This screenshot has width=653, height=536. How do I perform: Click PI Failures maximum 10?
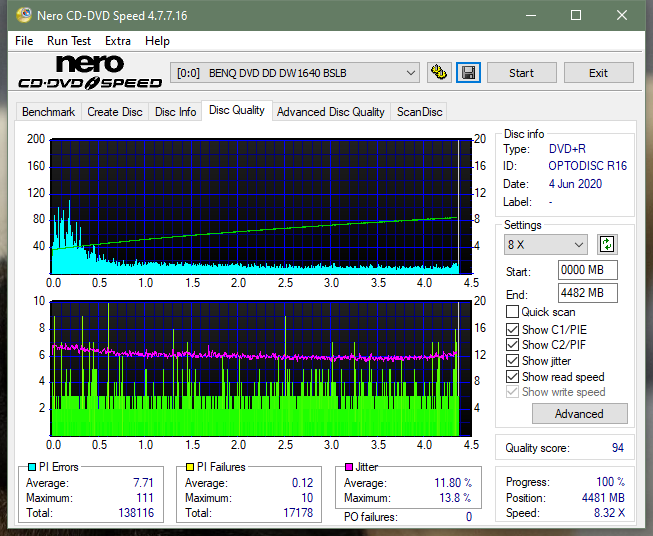tap(307, 498)
